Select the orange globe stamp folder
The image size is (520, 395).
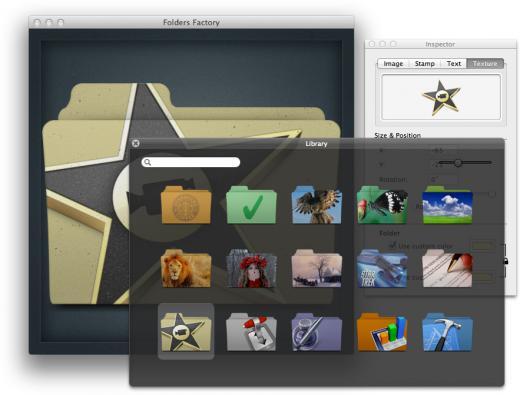(x=186, y=205)
